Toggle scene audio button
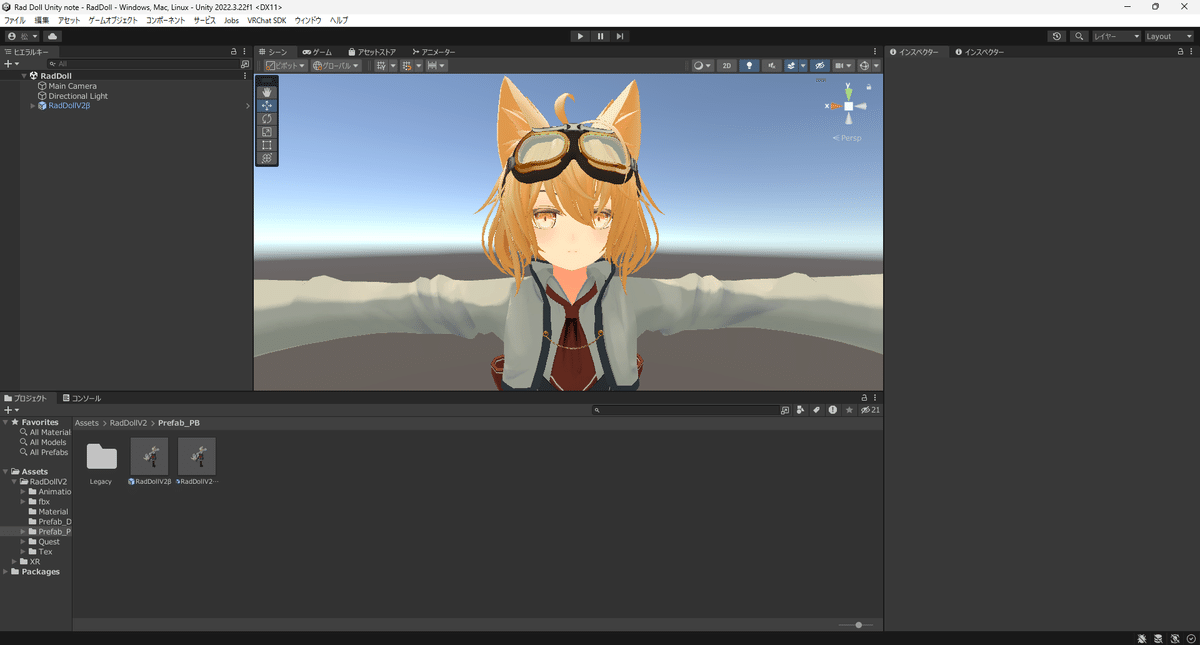The width and height of the screenshot is (1200, 645). pyautogui.click(x=772, y=65)
